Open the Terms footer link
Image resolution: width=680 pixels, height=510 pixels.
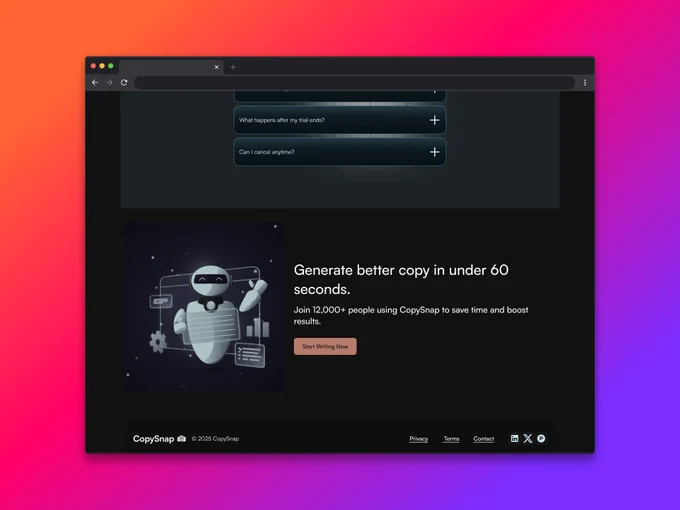[451, 439]
